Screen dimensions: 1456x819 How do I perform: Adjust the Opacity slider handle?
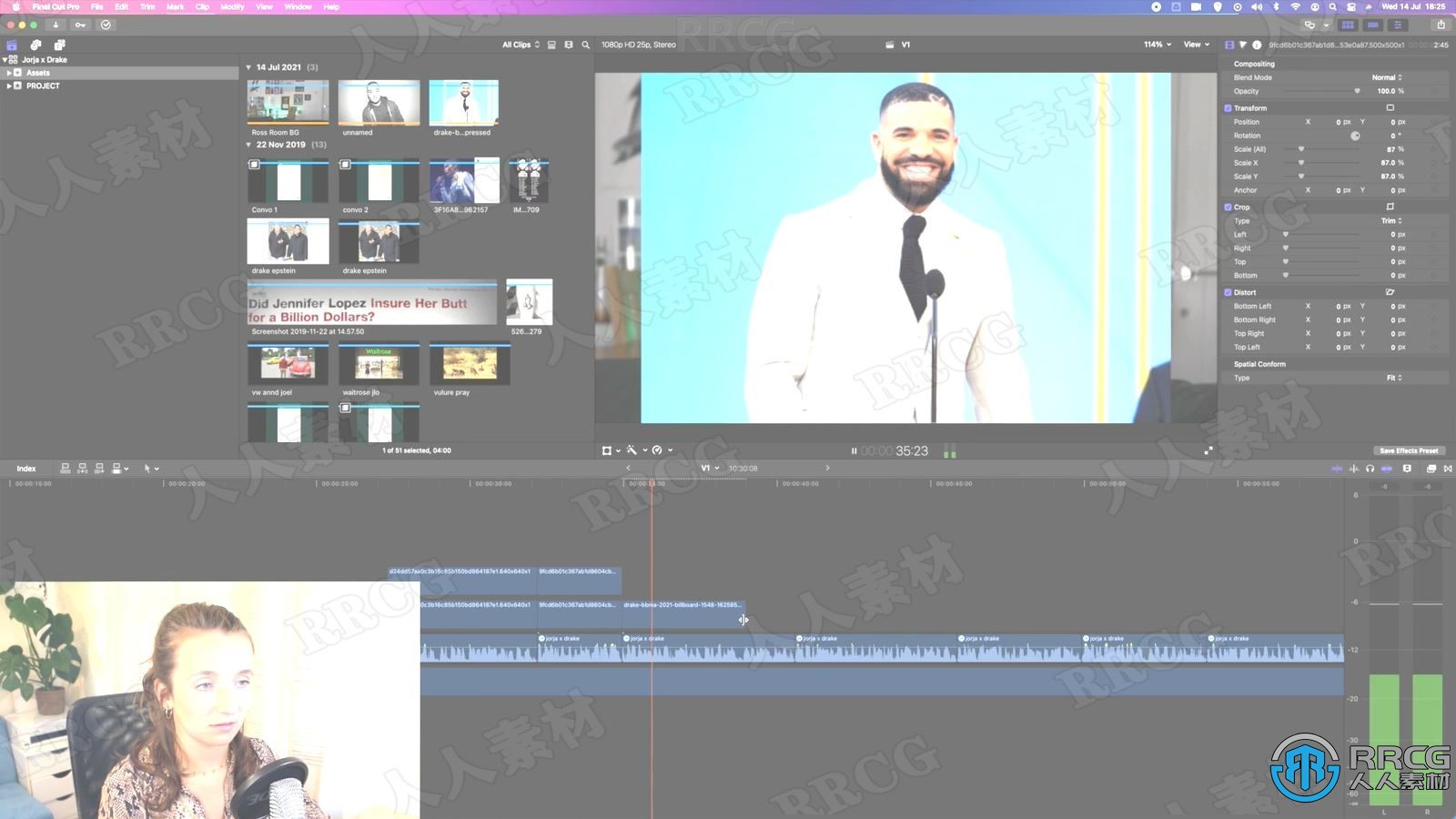coord(1357,91)
